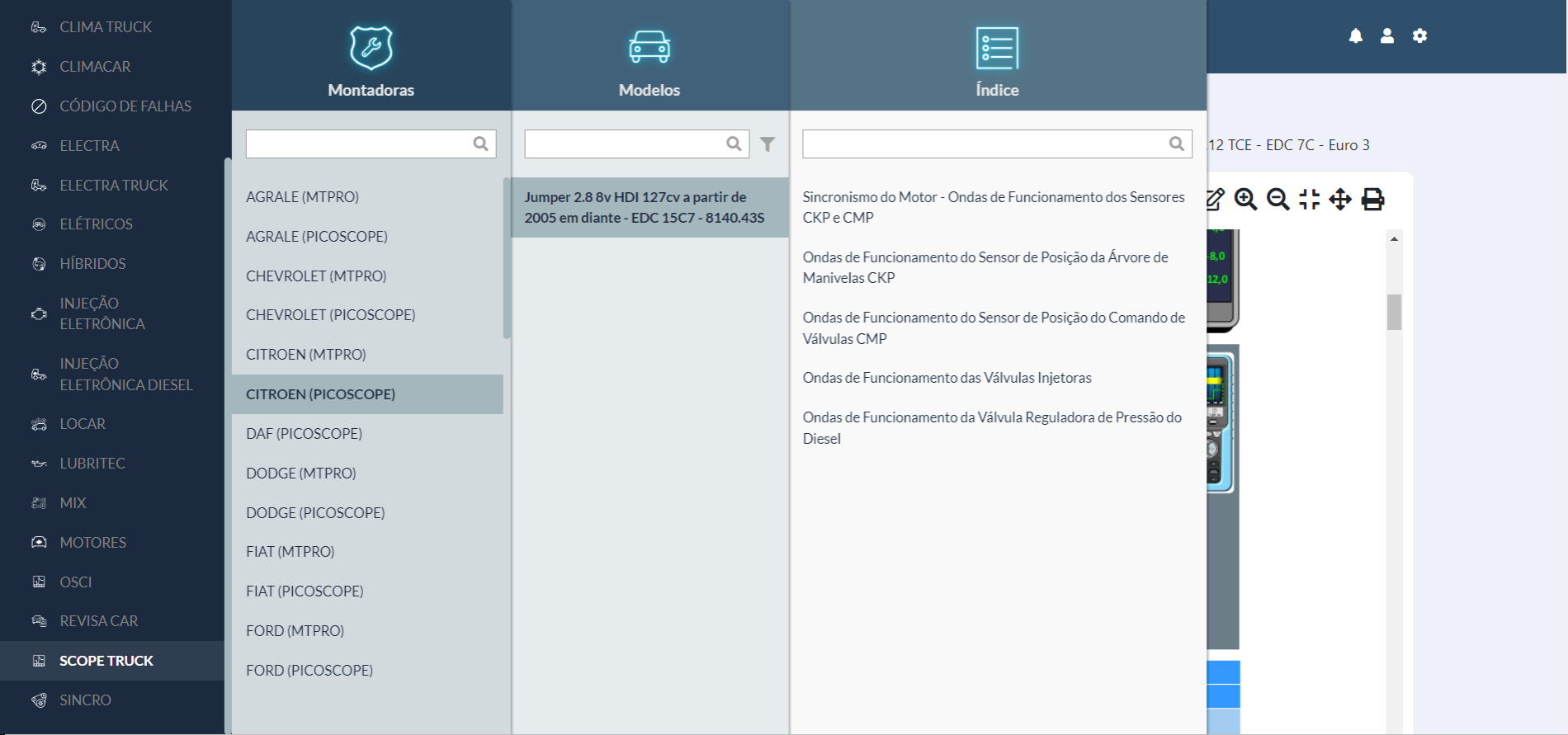Click the Montadoras search input field
The height and width of the screenshot is (735, 1568).
[358, 144]
